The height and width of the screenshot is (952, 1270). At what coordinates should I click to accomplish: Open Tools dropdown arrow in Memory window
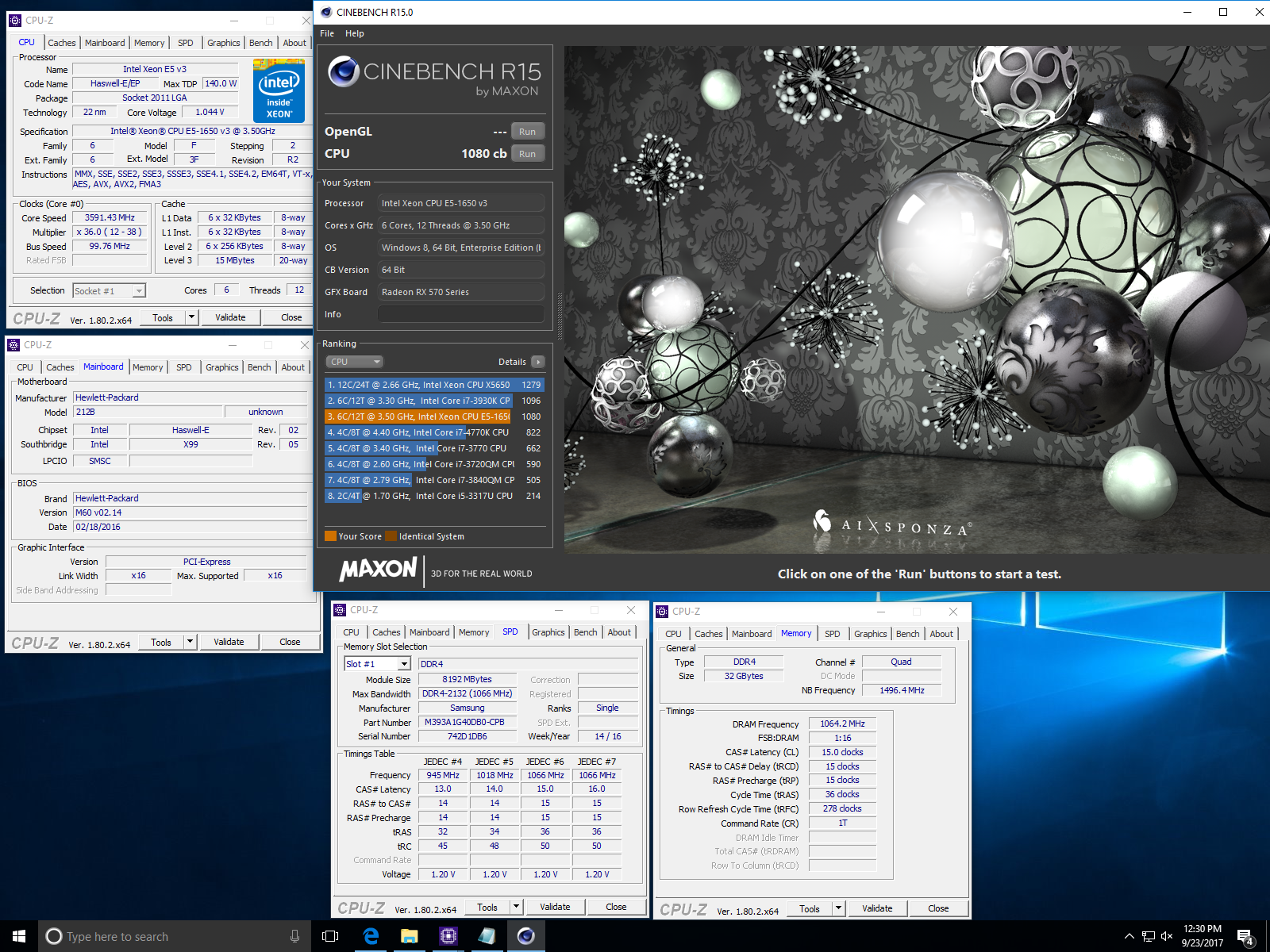[x=838, y=908]
